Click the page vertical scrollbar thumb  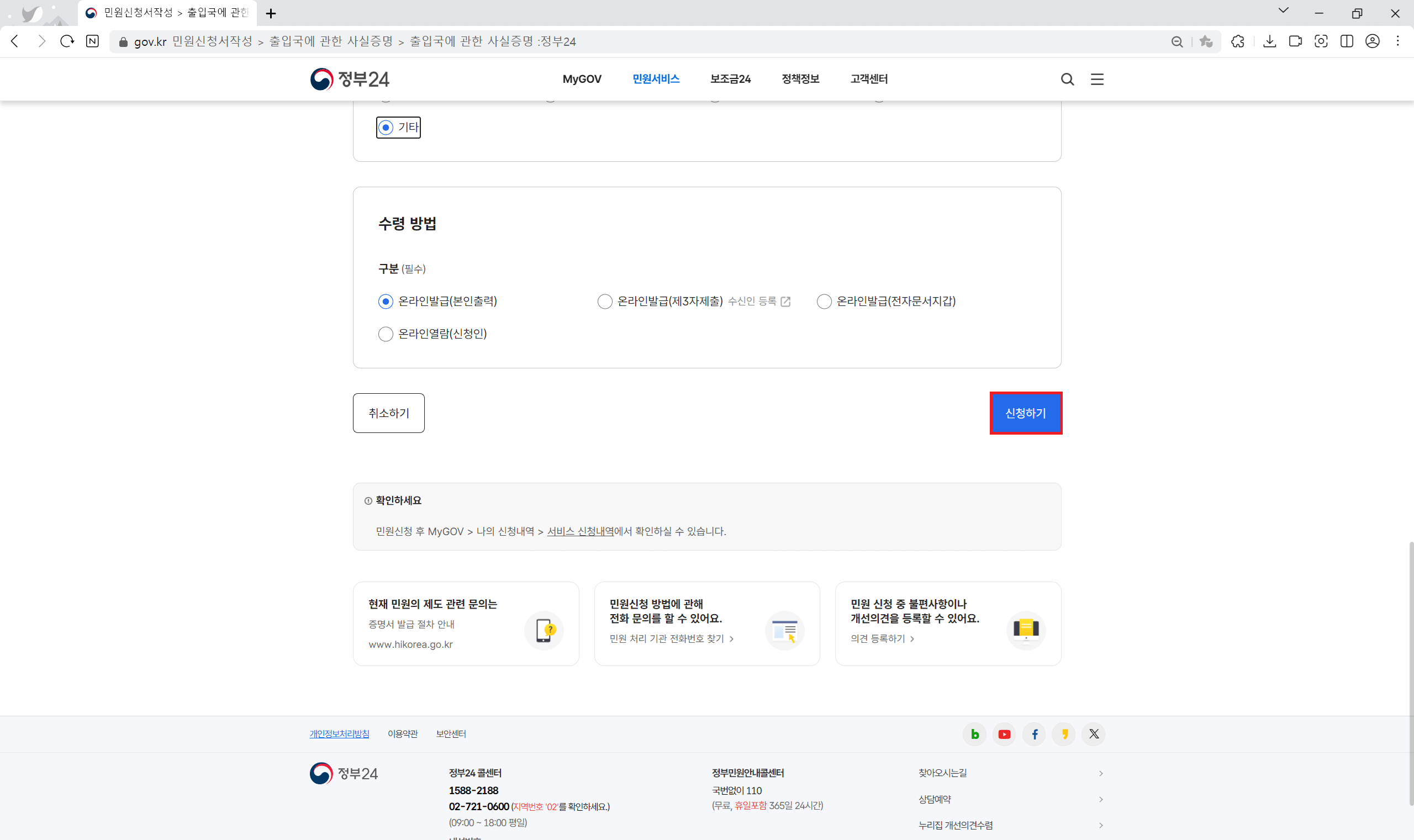click(x=1410, y=674)
